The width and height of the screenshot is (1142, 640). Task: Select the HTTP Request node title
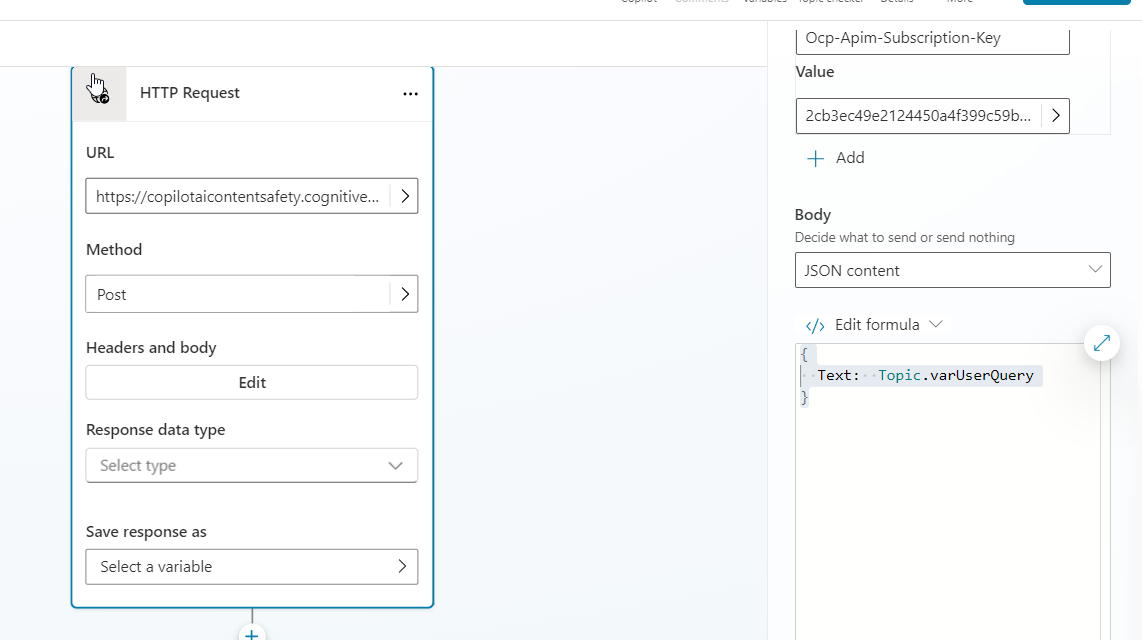coord(190,93)
